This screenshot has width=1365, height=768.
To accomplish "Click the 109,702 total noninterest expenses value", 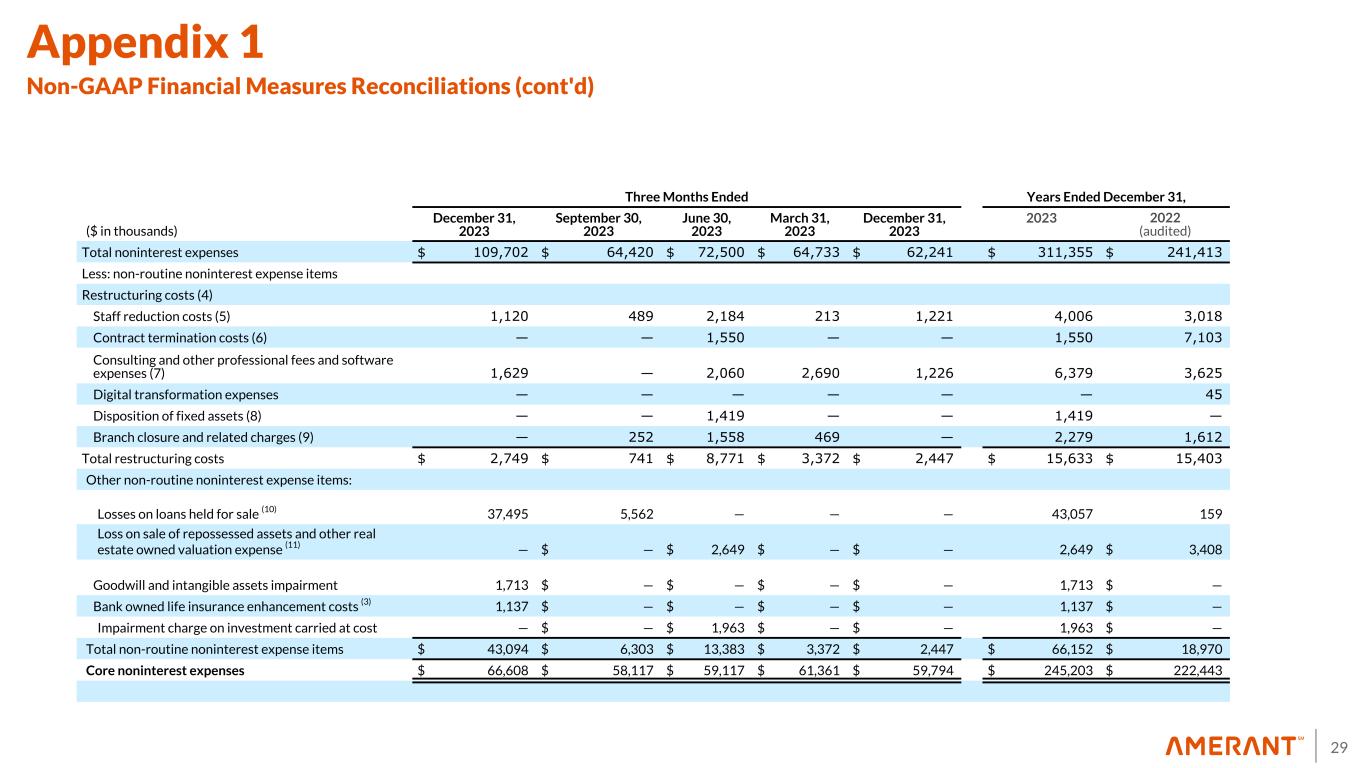I will [x=488, y=253].
